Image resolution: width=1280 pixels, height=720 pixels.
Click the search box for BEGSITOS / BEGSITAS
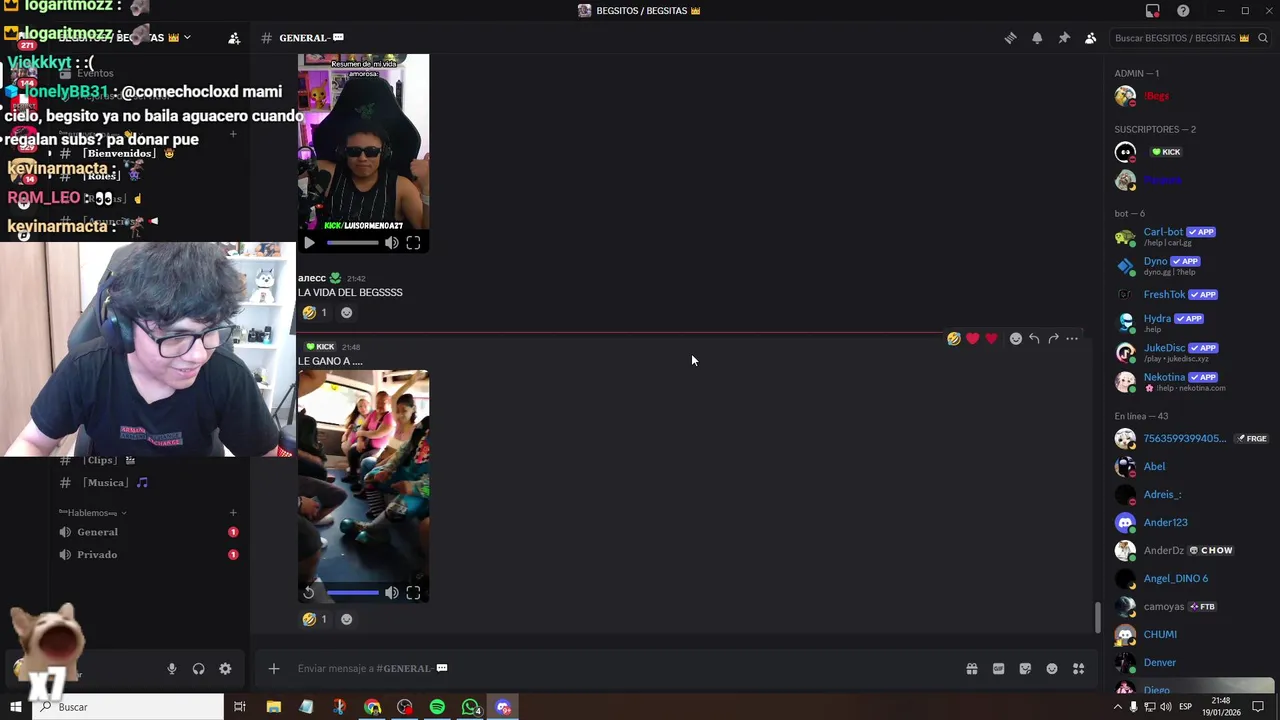(1190, 38)
